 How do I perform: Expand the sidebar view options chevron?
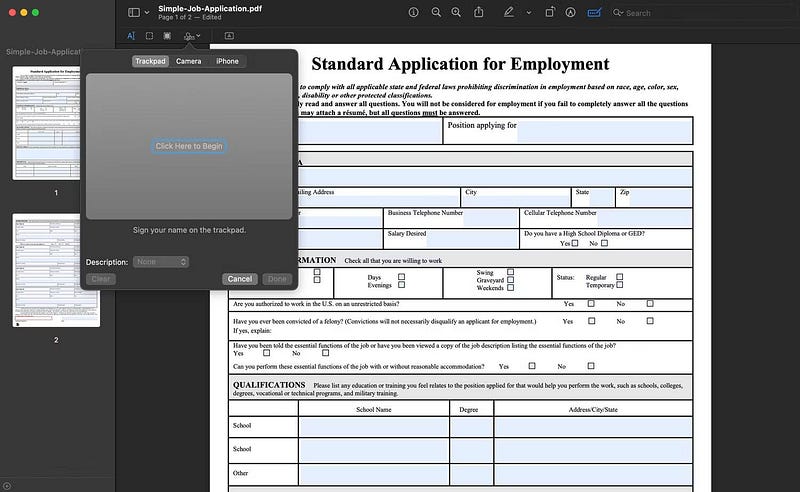pos(148,12)
